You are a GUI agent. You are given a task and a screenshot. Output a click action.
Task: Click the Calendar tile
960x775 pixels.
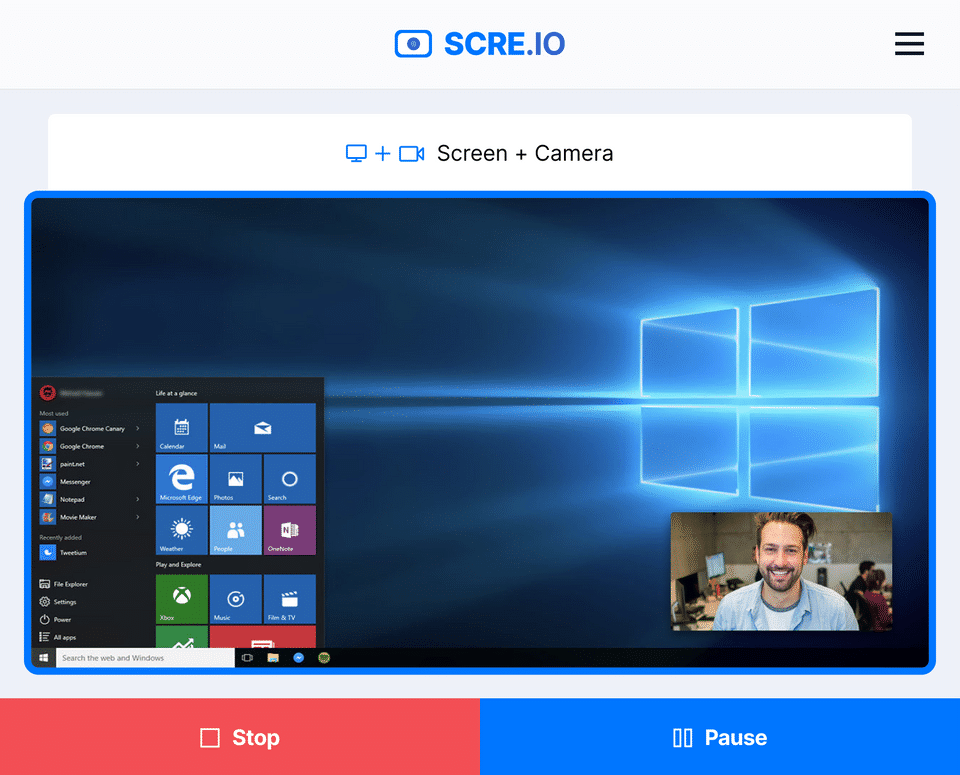pyautogui.click(x=182, y=427)
